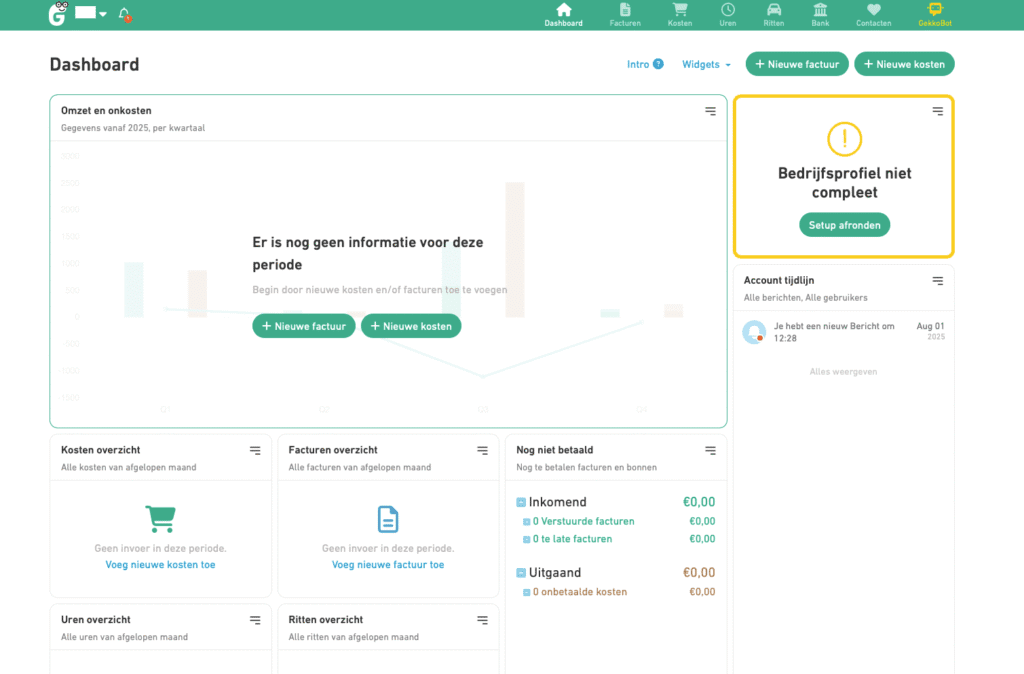Go to the Facturen tab
The image size is (1024, 674).
click(x=625, y=14)
